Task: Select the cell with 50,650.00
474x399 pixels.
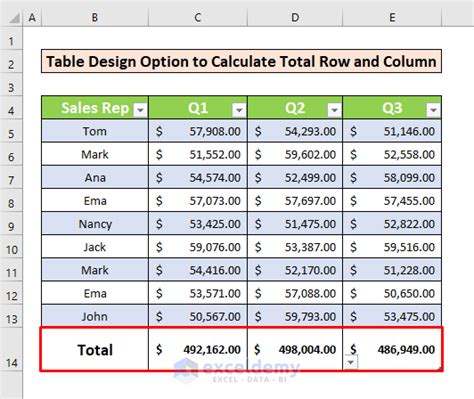Action: [x=392, y=293]
